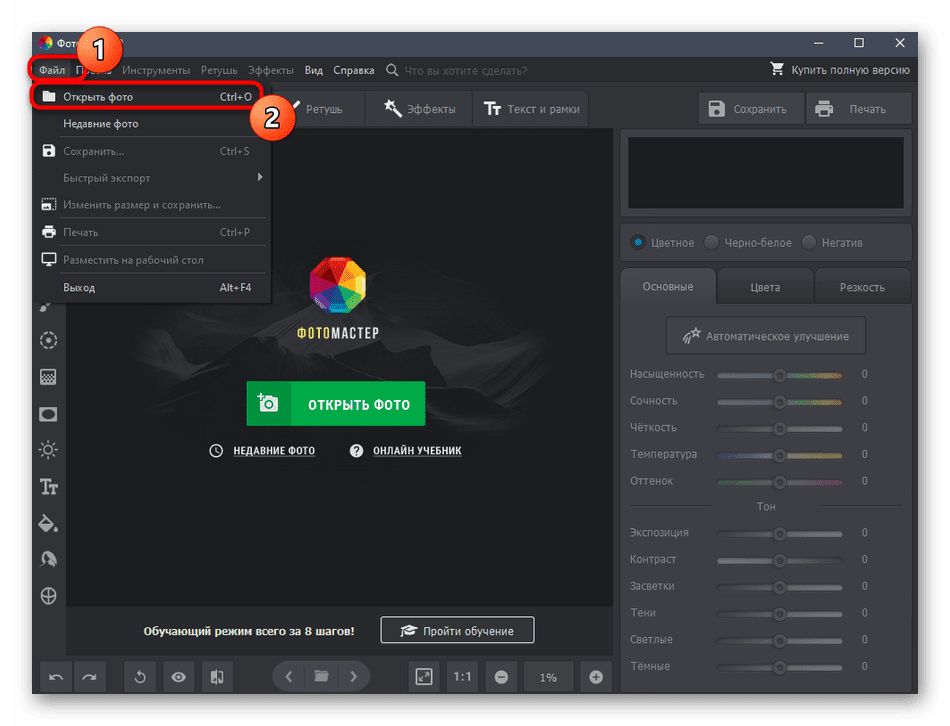The width and height of the screenshot is (950, 726).
Task: Click the redo arrow in bottom toolbar
Action: tap(90, 677)
